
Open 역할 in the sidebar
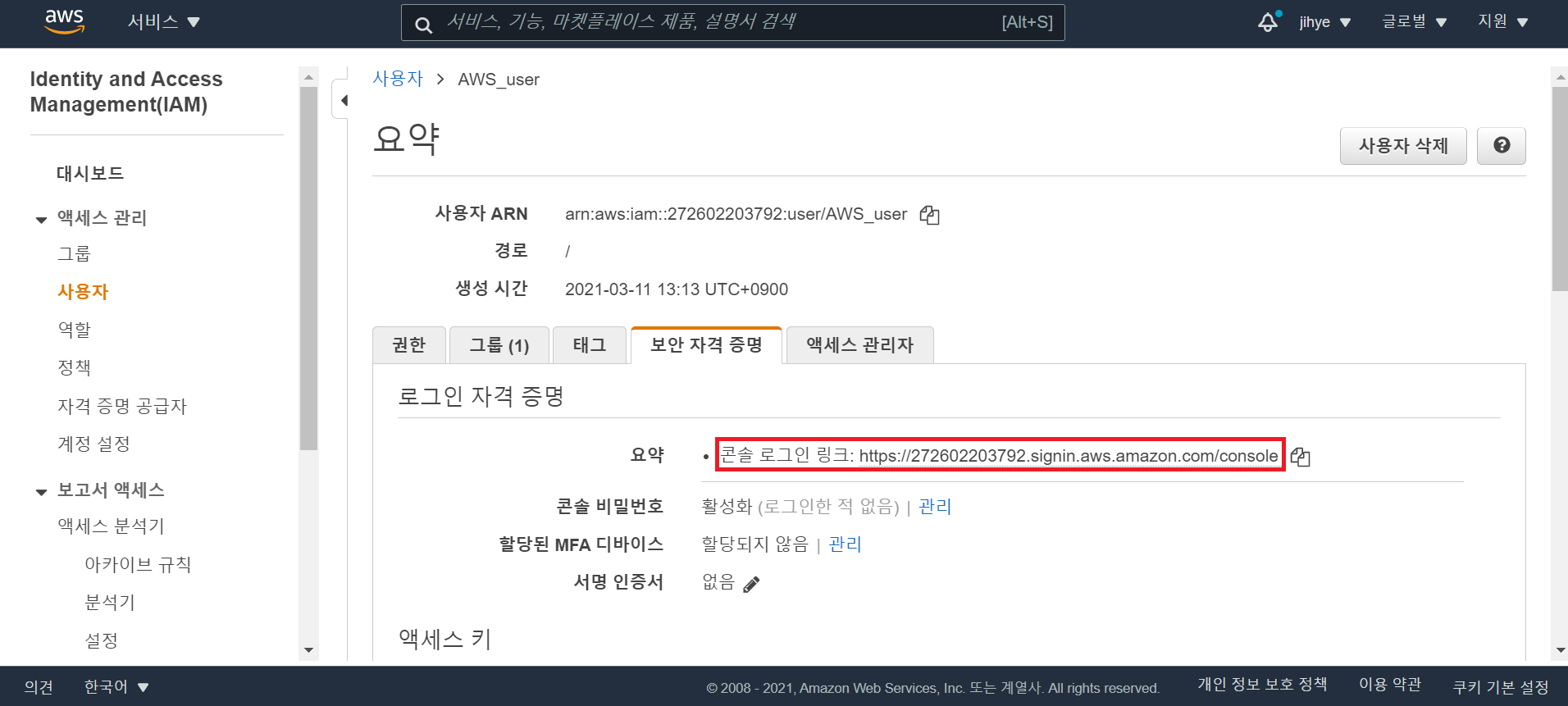[x=74, y=330]
